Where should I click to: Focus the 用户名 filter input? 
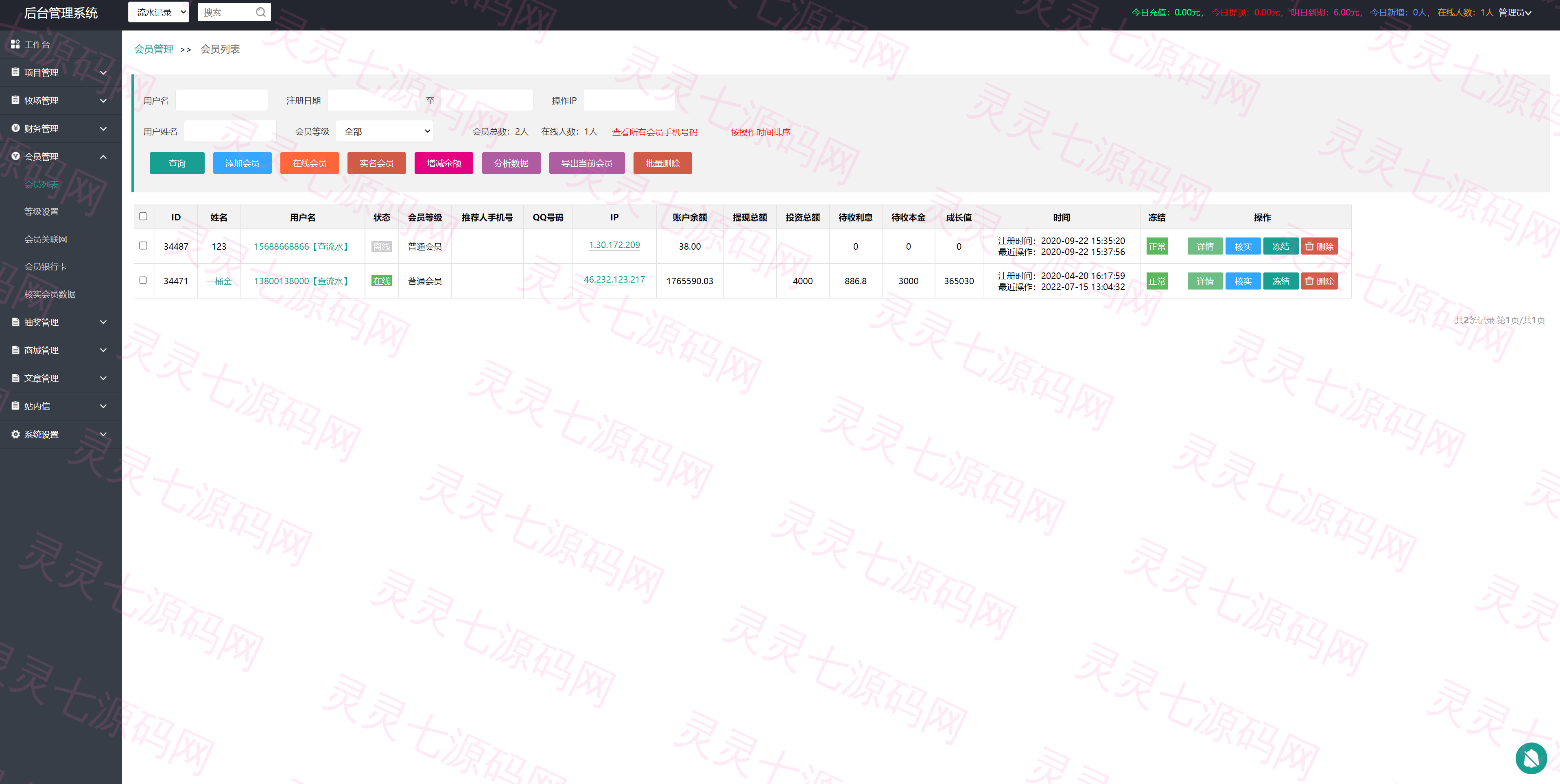(x=222, y=100)
